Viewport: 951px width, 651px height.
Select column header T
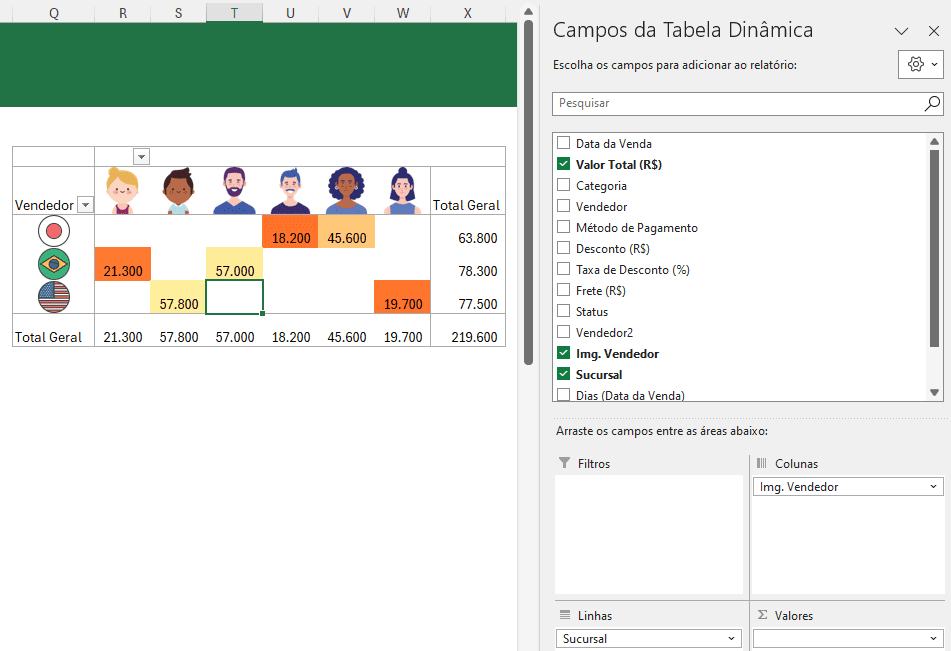(234, 14)
